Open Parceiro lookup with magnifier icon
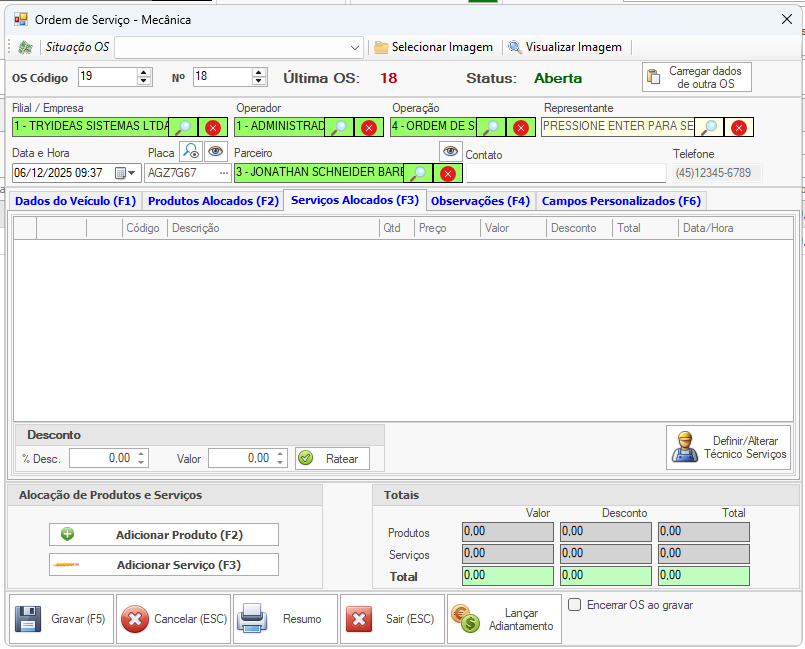This screenshot has height=649, width=805. 418,173
